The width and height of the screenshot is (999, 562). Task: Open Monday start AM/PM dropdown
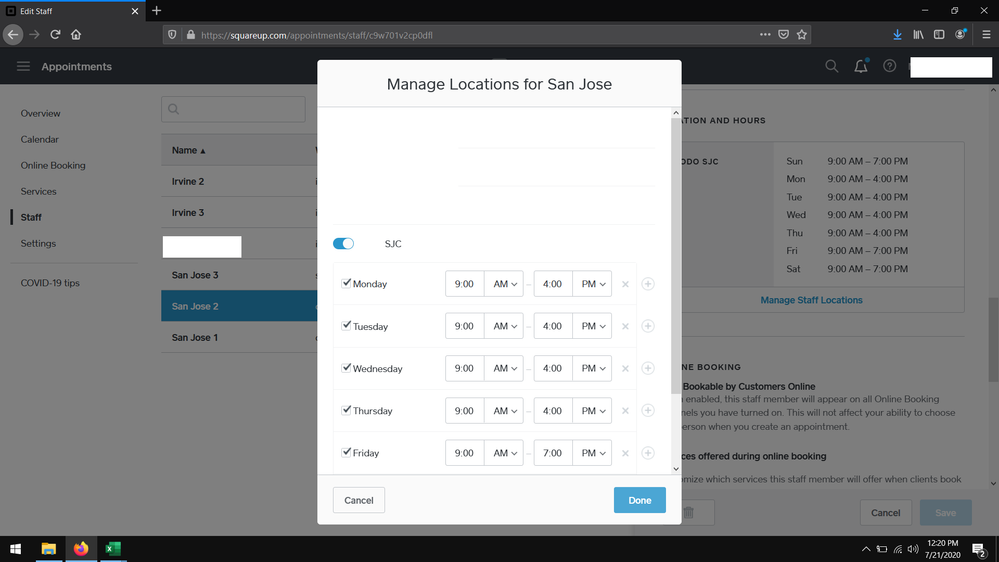tap(504, 284)
